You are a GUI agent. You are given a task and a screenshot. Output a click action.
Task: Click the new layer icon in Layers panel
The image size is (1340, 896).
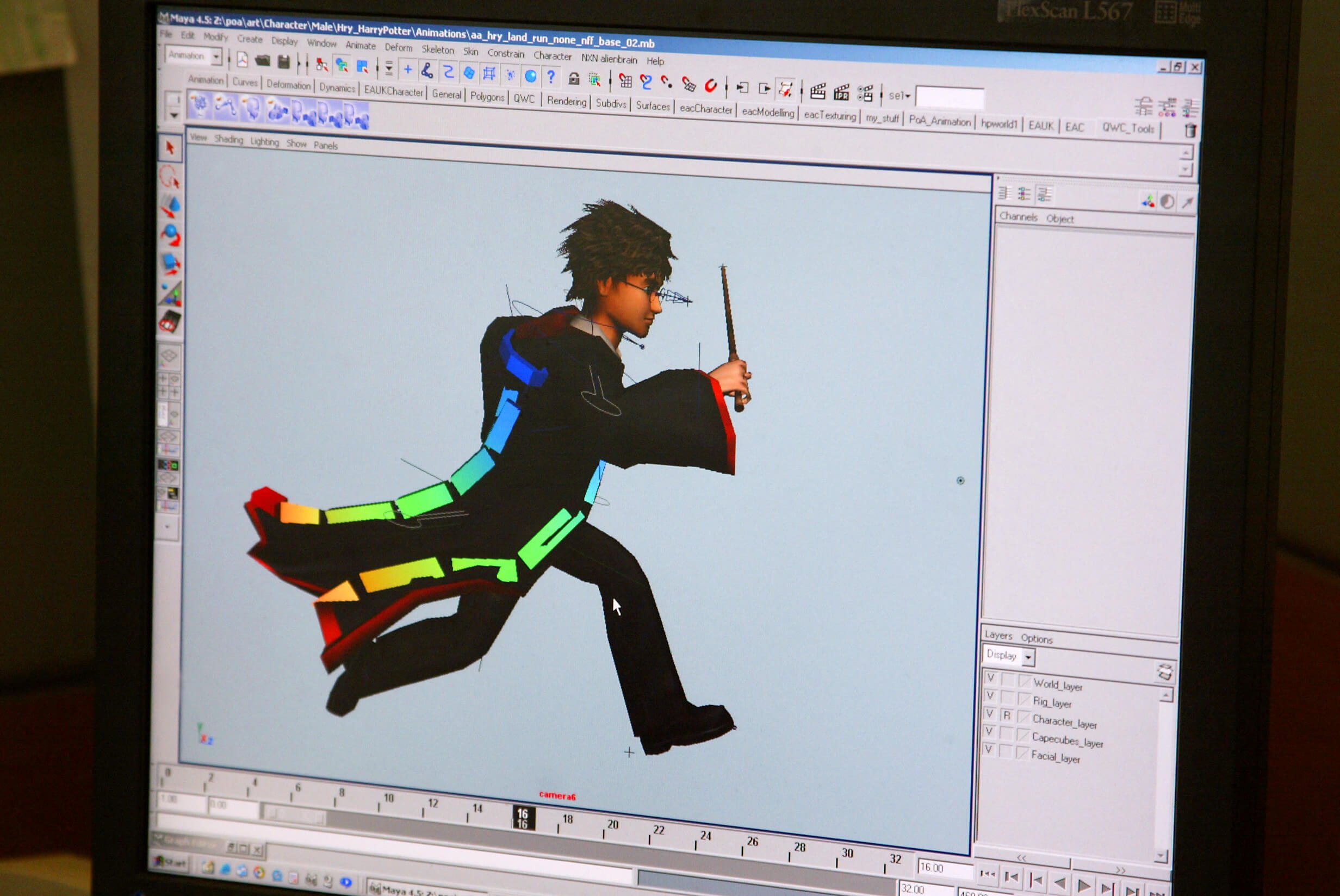tap(1164, 671)
